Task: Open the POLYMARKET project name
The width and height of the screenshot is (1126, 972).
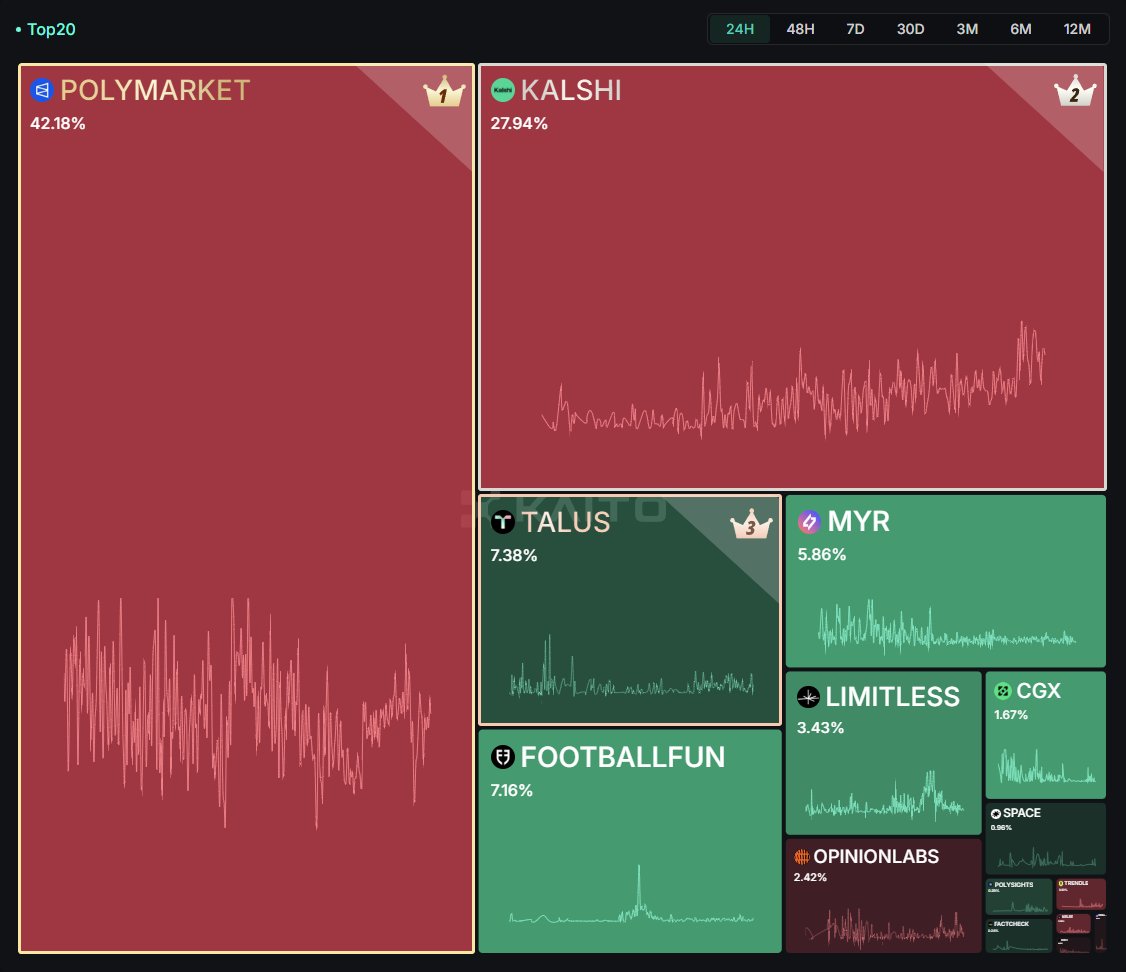Action: pyautogui.click(x=155, y=90)
